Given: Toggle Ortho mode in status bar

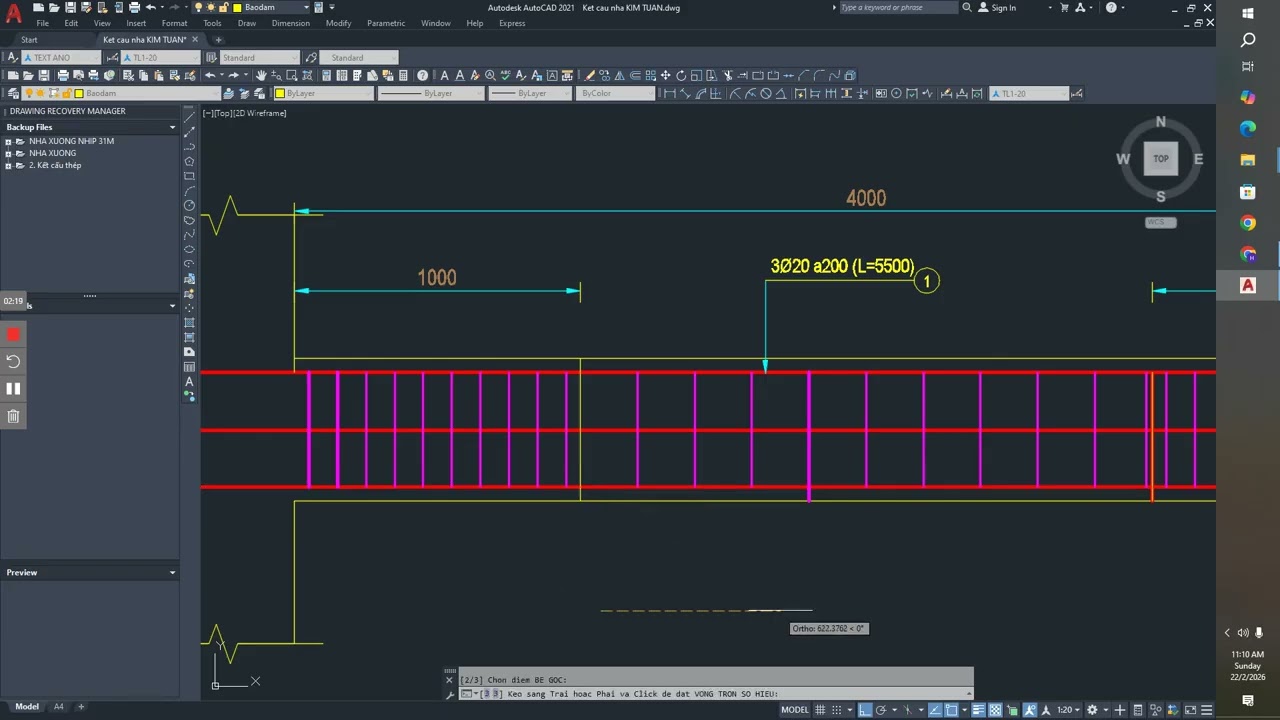Looking at the screenshot, I should 865,710.
